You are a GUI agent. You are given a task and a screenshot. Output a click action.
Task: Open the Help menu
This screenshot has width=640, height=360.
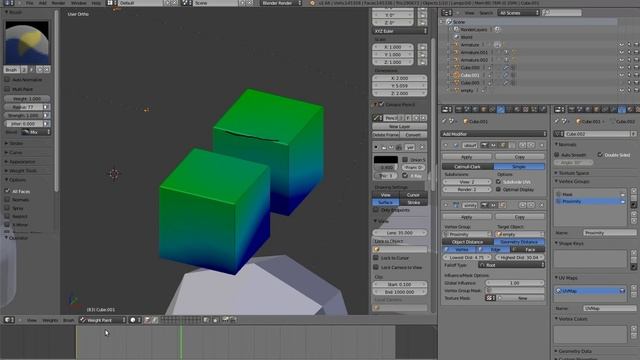(96, 3)
